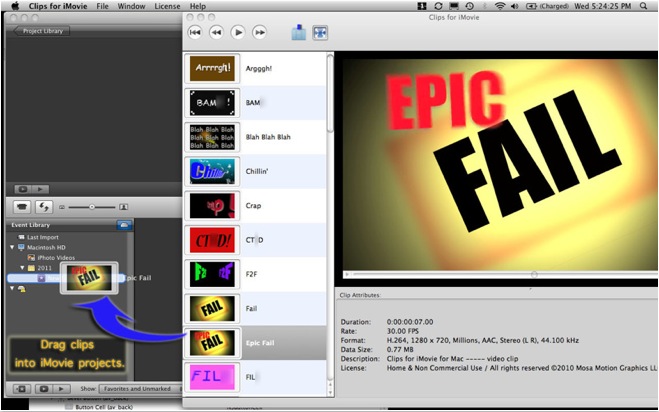Click the highlighted event row under 2011
Image resolution: width=659 pixels, height=412 pixels.
[66, 278]
